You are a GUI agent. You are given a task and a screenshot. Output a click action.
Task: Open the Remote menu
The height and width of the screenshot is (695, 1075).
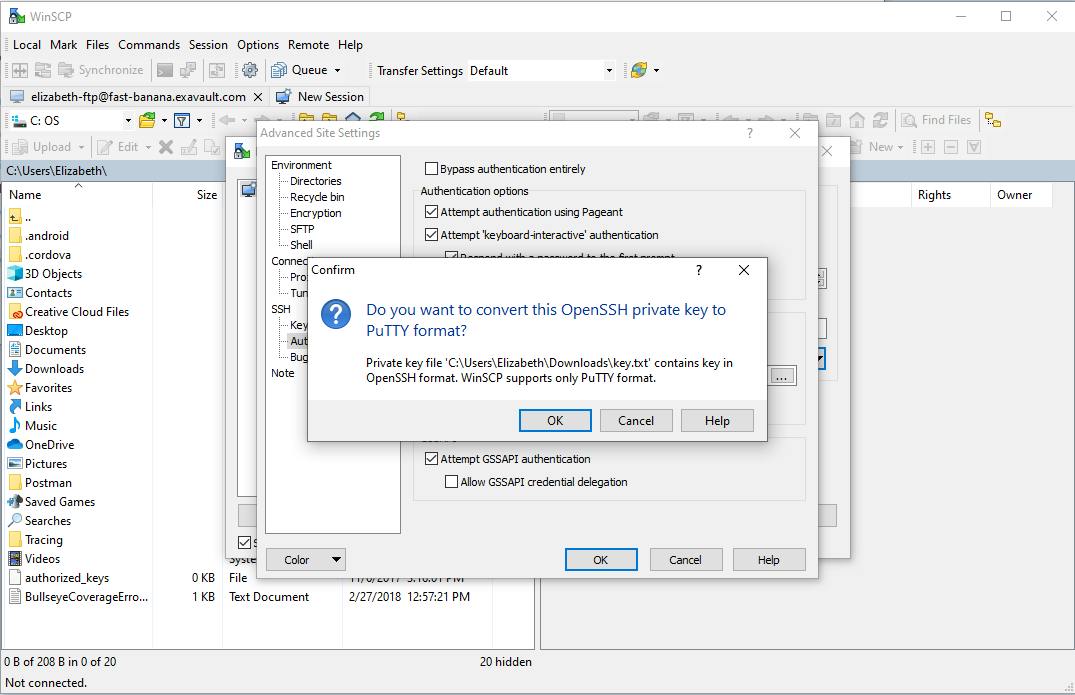[x=308, y=45]
